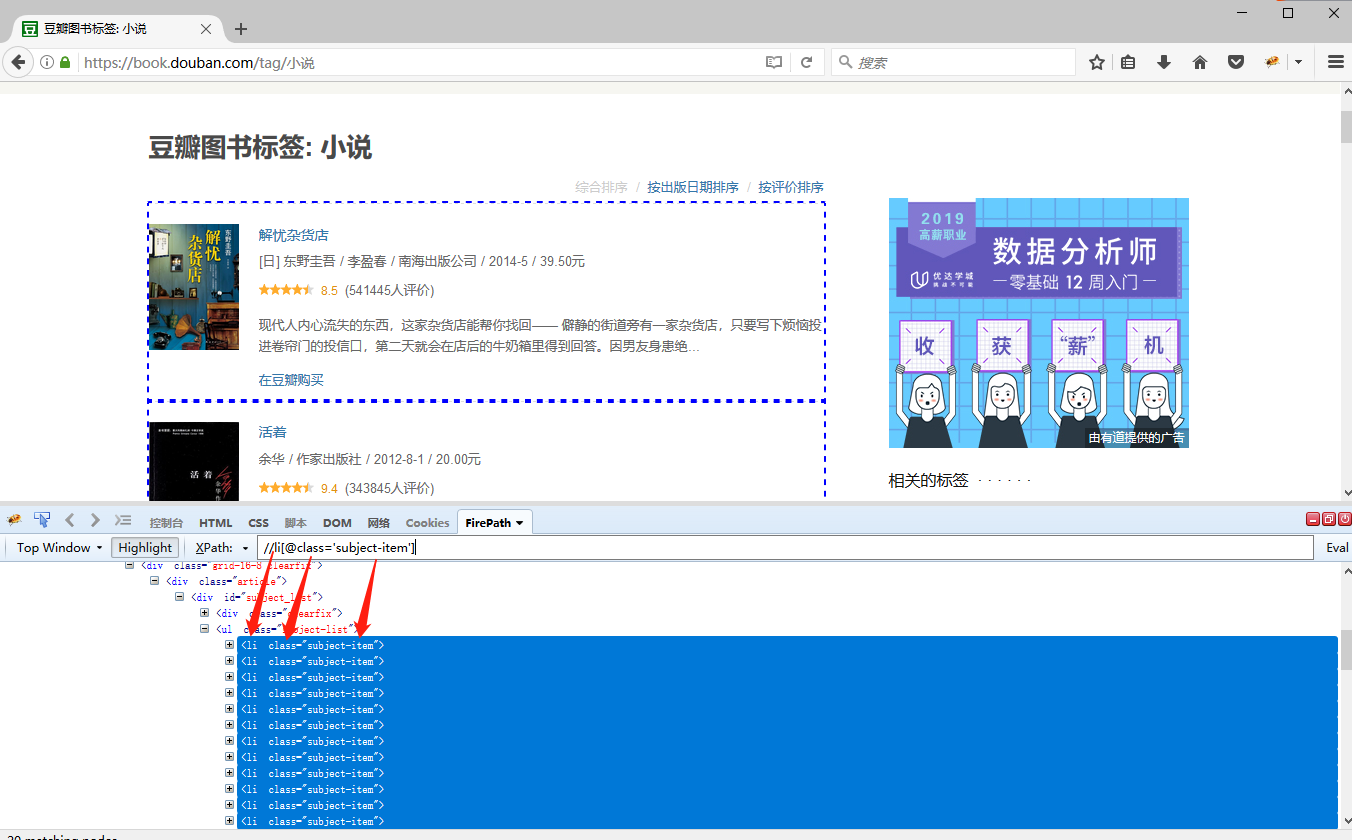Collapse the ul subject-list node

pyautogui.click(x=205, y=629)
